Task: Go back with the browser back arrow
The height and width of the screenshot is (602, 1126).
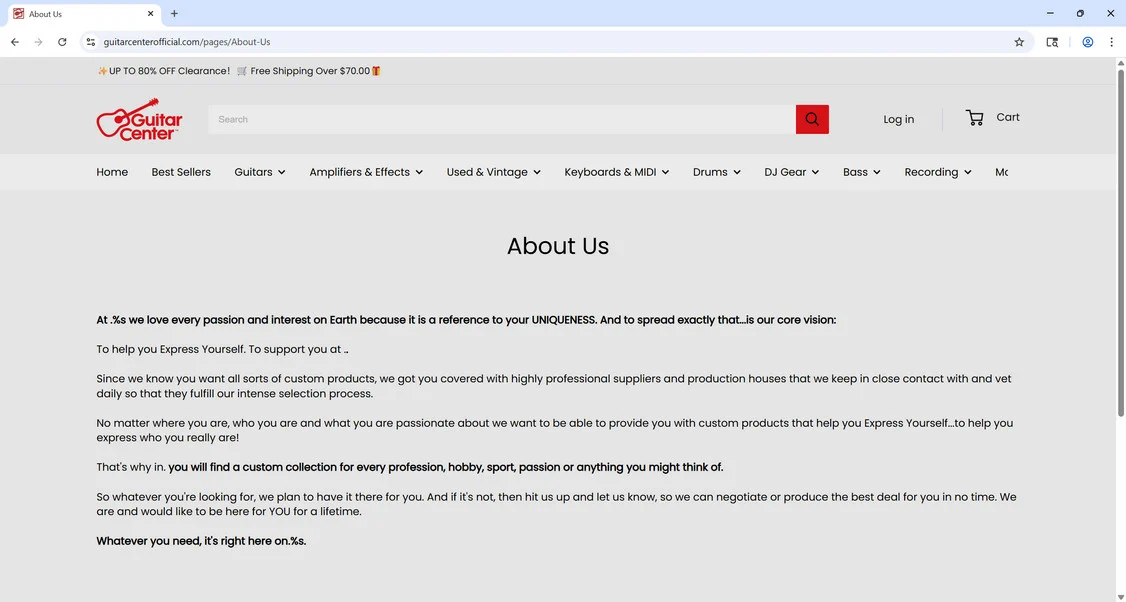Action: tap(15, 42)
